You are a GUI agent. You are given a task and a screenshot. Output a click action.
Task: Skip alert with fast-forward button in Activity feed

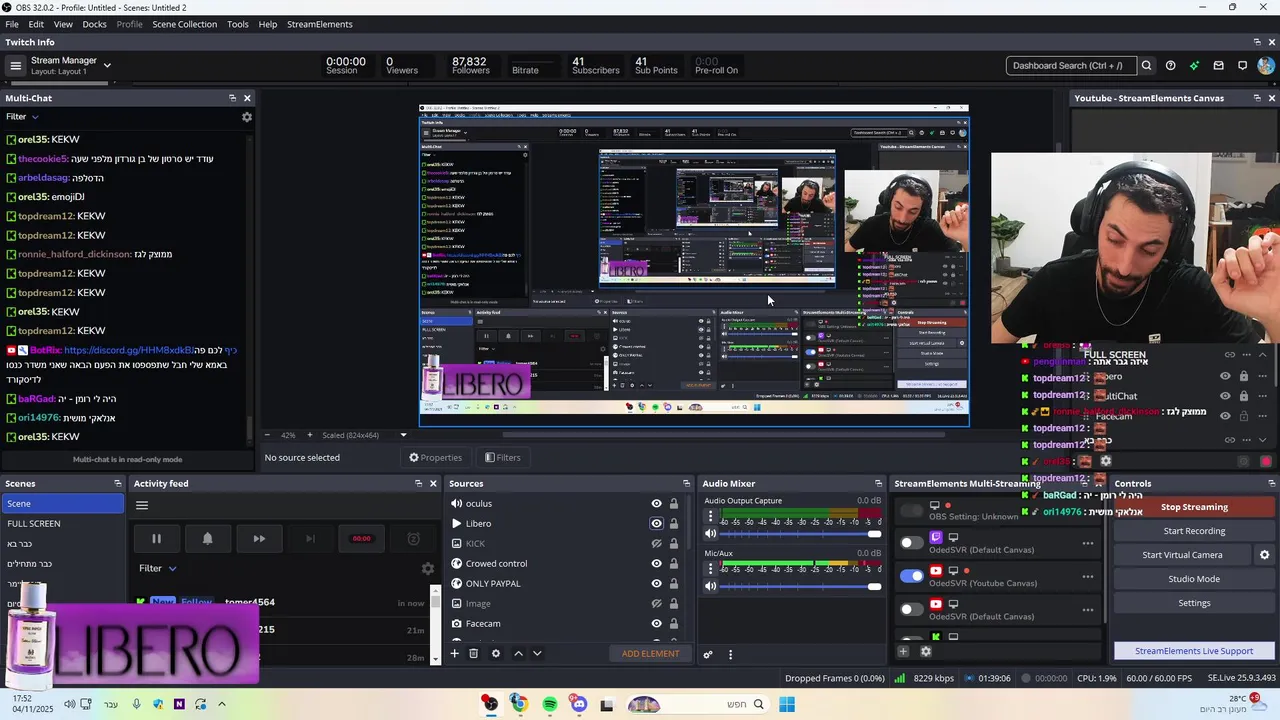coord(259,539)
